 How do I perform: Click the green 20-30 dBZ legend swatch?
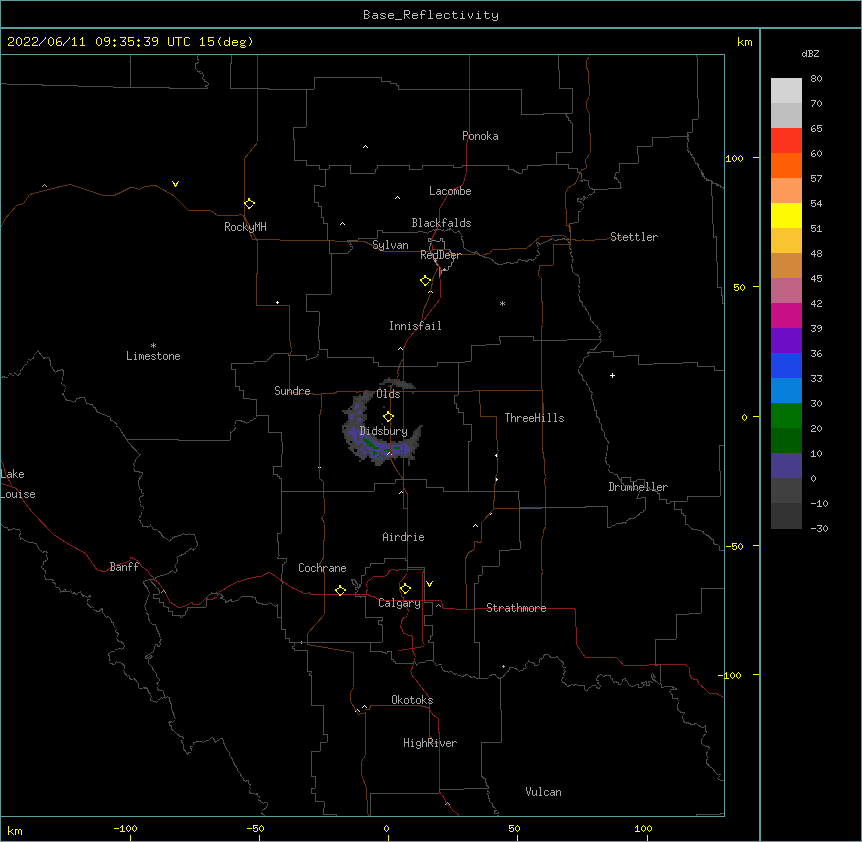click(x=786, y=416)
